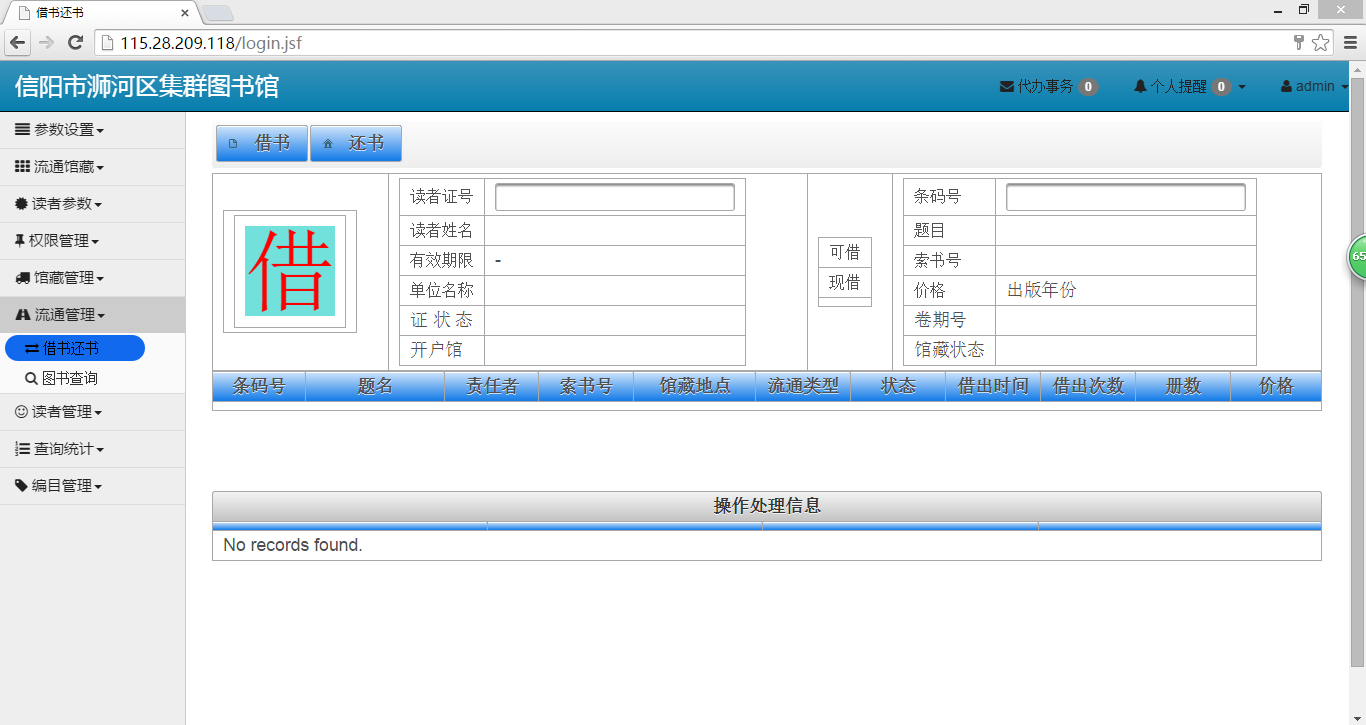The height and width of the screenshot is (725, 1366).
Task: Open the admin user dropdown
Action: tap(1314, 87)
